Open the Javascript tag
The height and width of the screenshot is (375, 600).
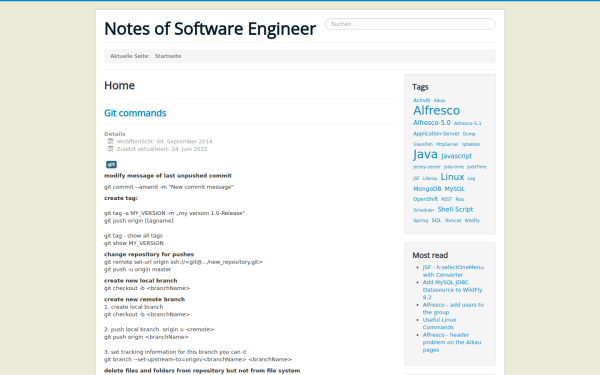[x=457, y=156]
